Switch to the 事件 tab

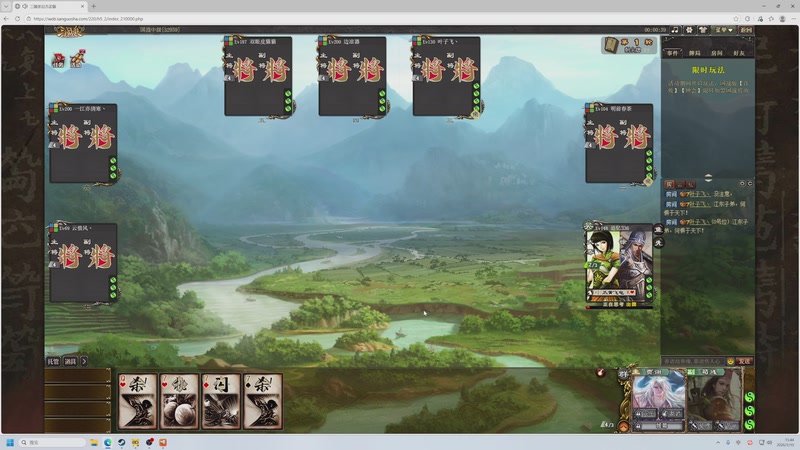[x=673, y=53]
